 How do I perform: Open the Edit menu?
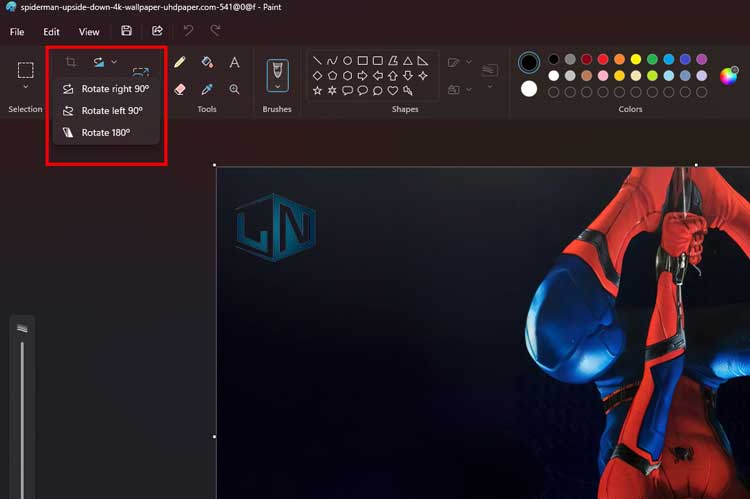pyautogui.click(x=51, y=32)
